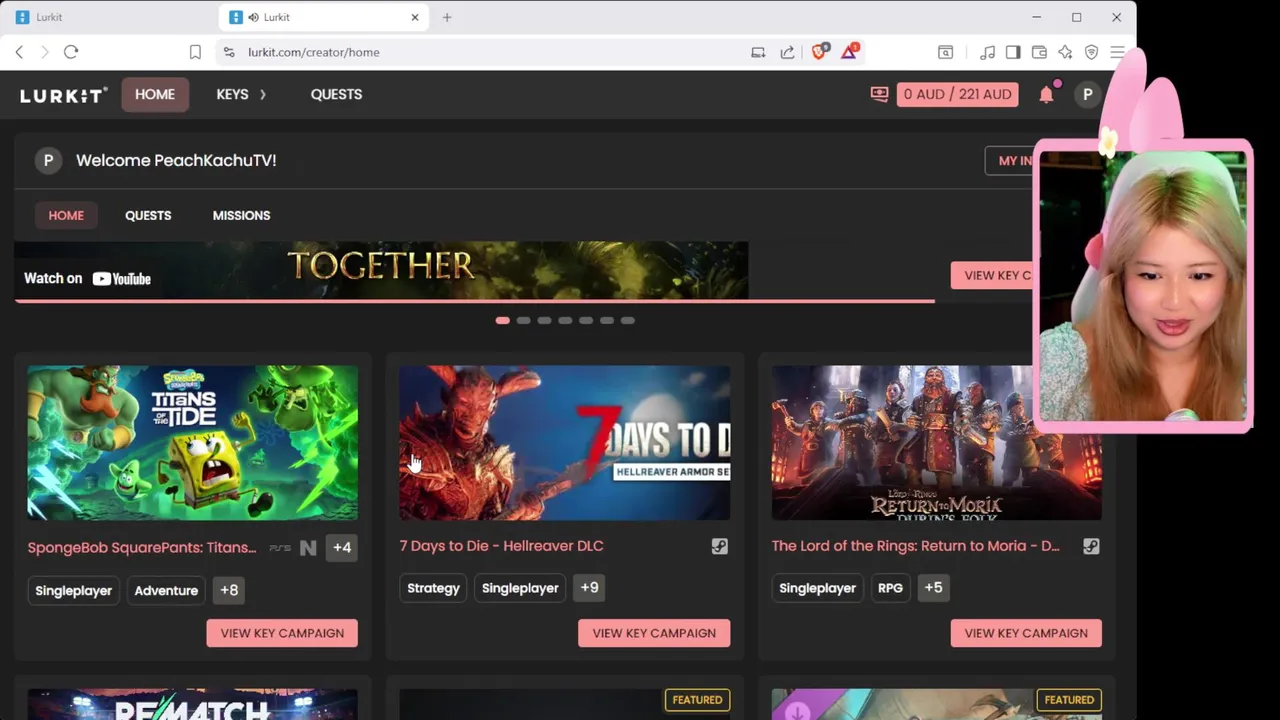The width and height of the screenshot is (1280, 720).
Task: Select the Missions sub-tab
Action: pyautogui.click(x=241, y=215)
